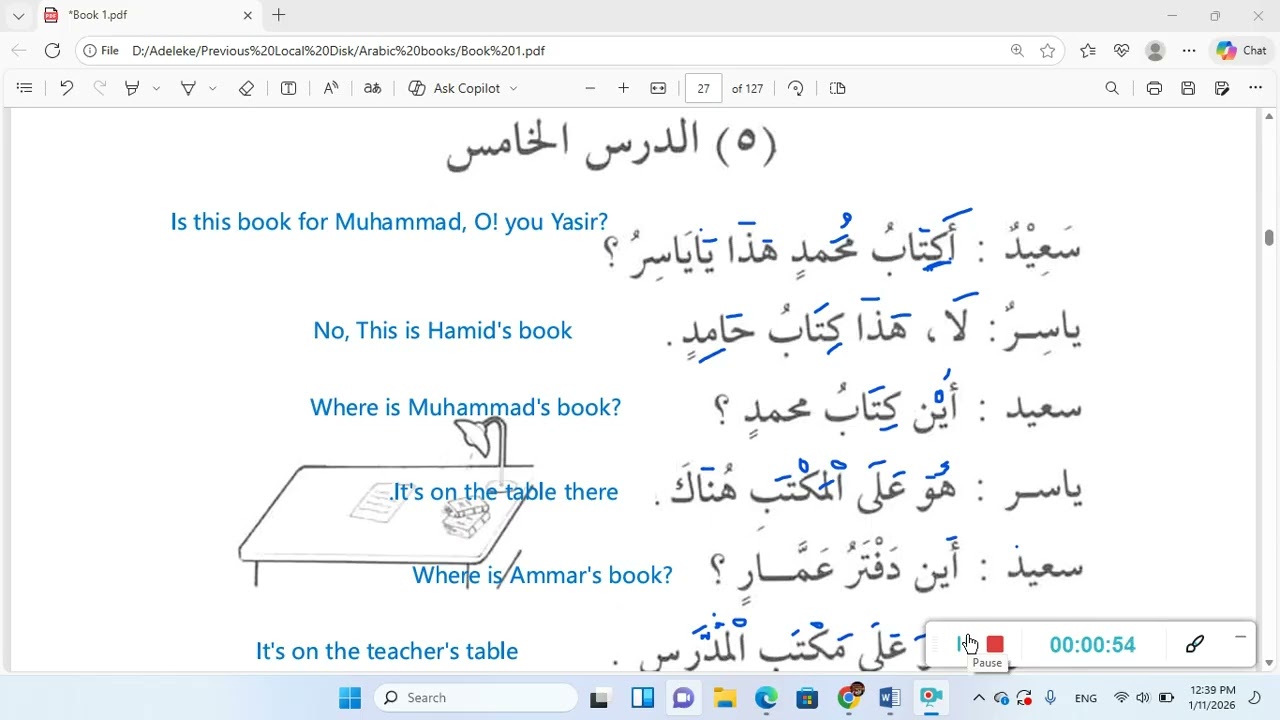
Task: Close the Book 1.pdf tab
Action: [x=248, y=15]
